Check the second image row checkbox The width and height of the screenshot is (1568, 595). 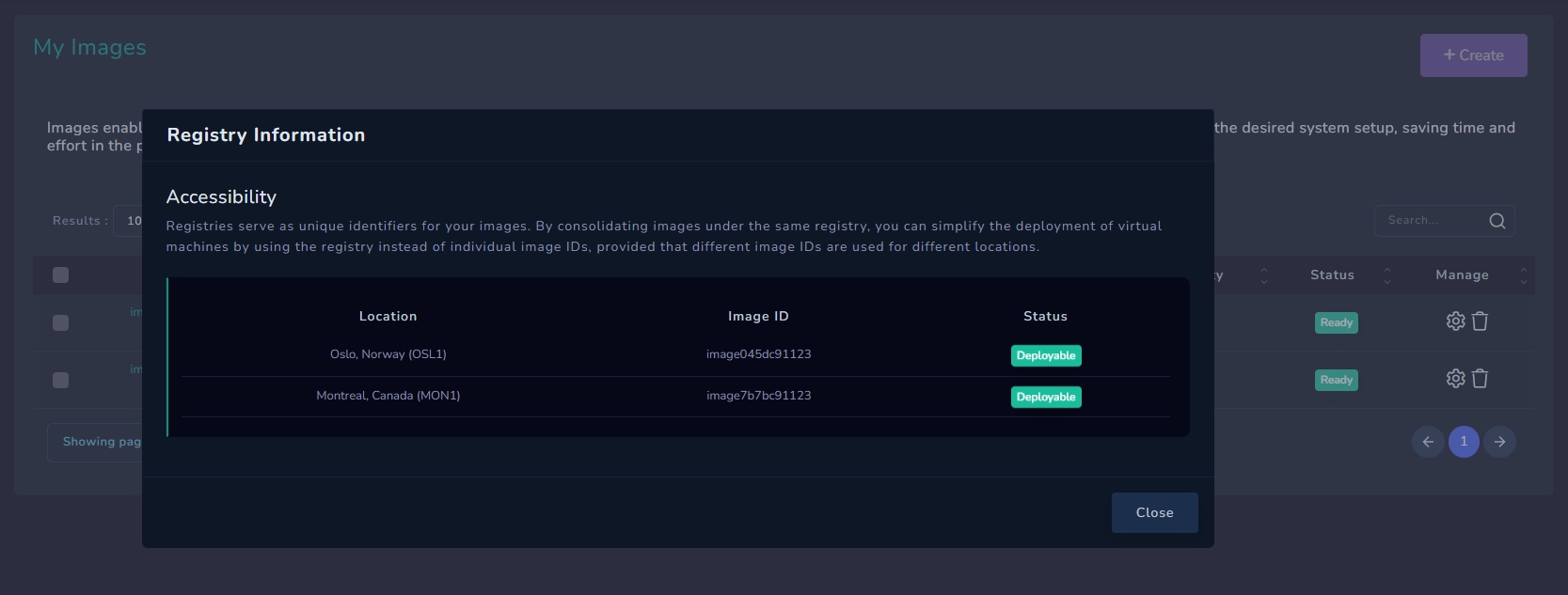61,381
